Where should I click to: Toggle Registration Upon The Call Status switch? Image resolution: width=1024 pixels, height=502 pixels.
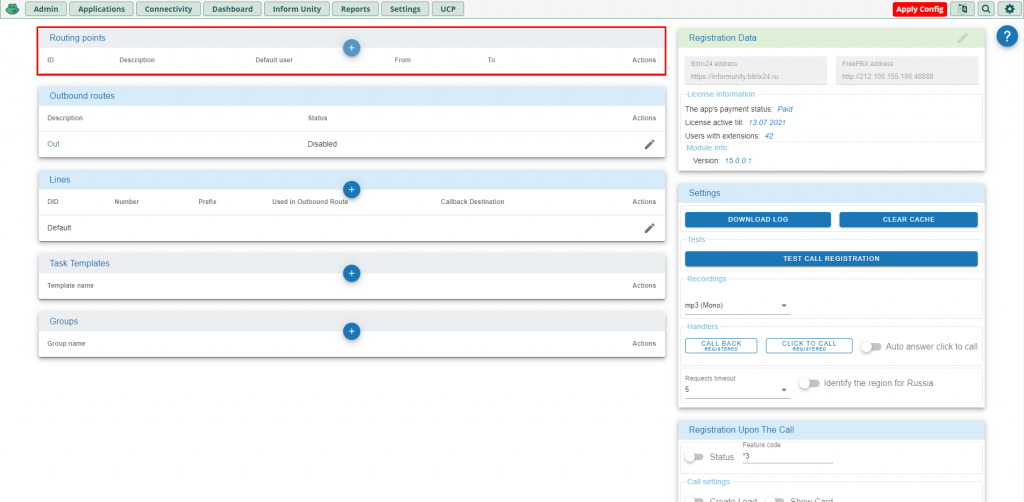tap(694, 457)
